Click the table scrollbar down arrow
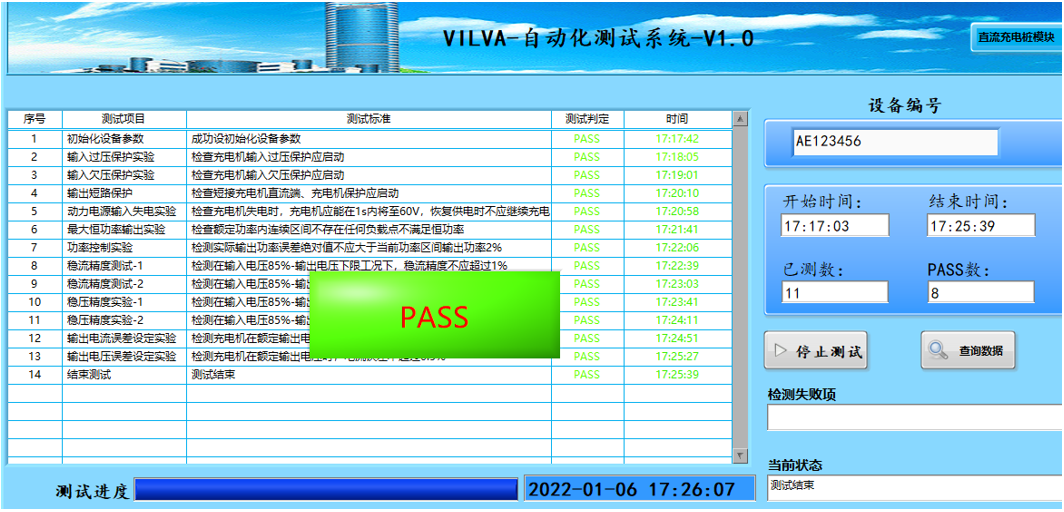This screenshot has height=512, width=1064. tap(740, 456)
